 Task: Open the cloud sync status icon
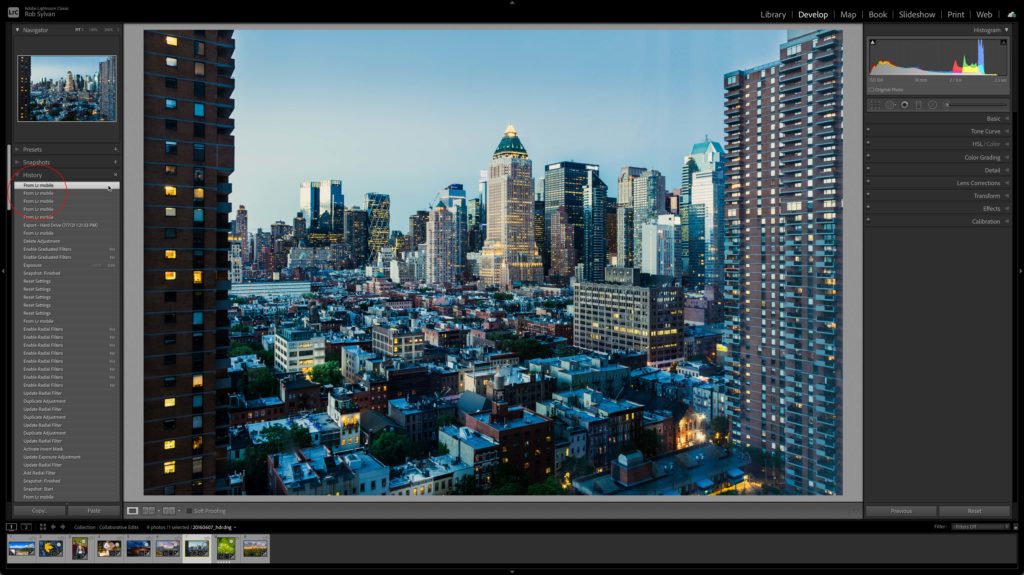[1012, 14]
